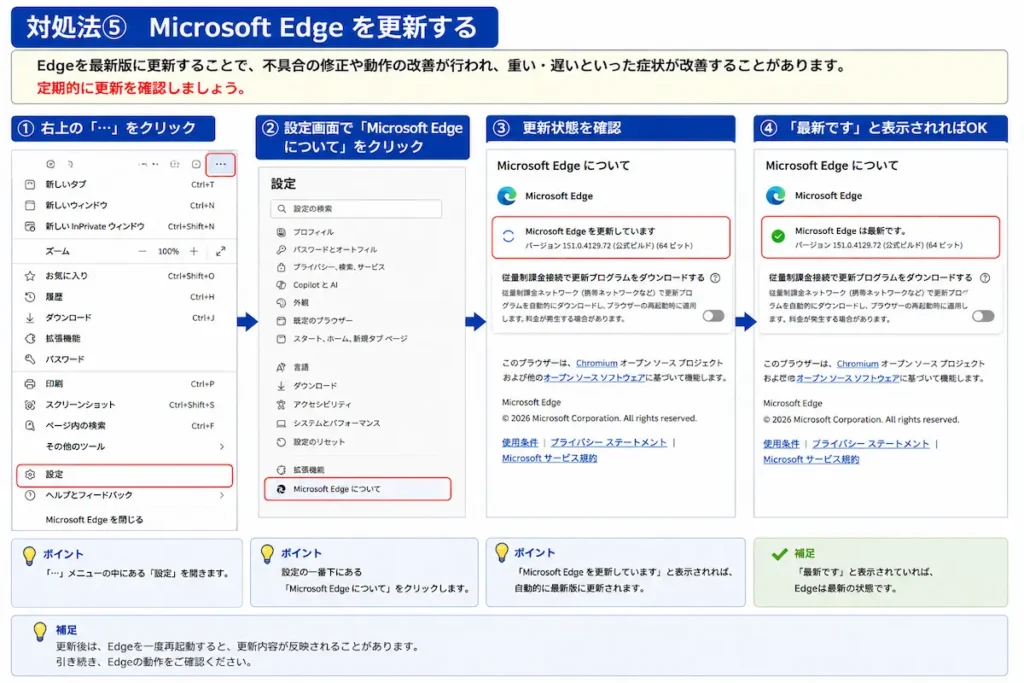Open オープンソースソフトウェア link in step ③ panel
This screenshot has width=1024, height=683.
pos(594,377)
